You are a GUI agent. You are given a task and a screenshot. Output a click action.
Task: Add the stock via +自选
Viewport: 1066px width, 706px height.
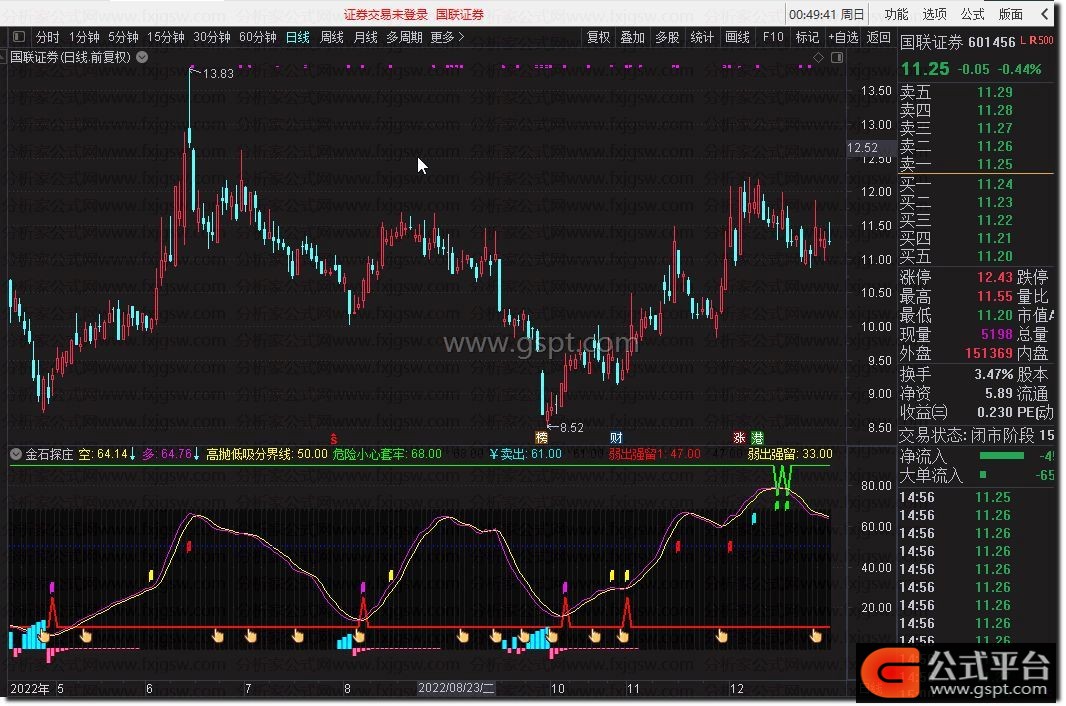coord(843,37)
